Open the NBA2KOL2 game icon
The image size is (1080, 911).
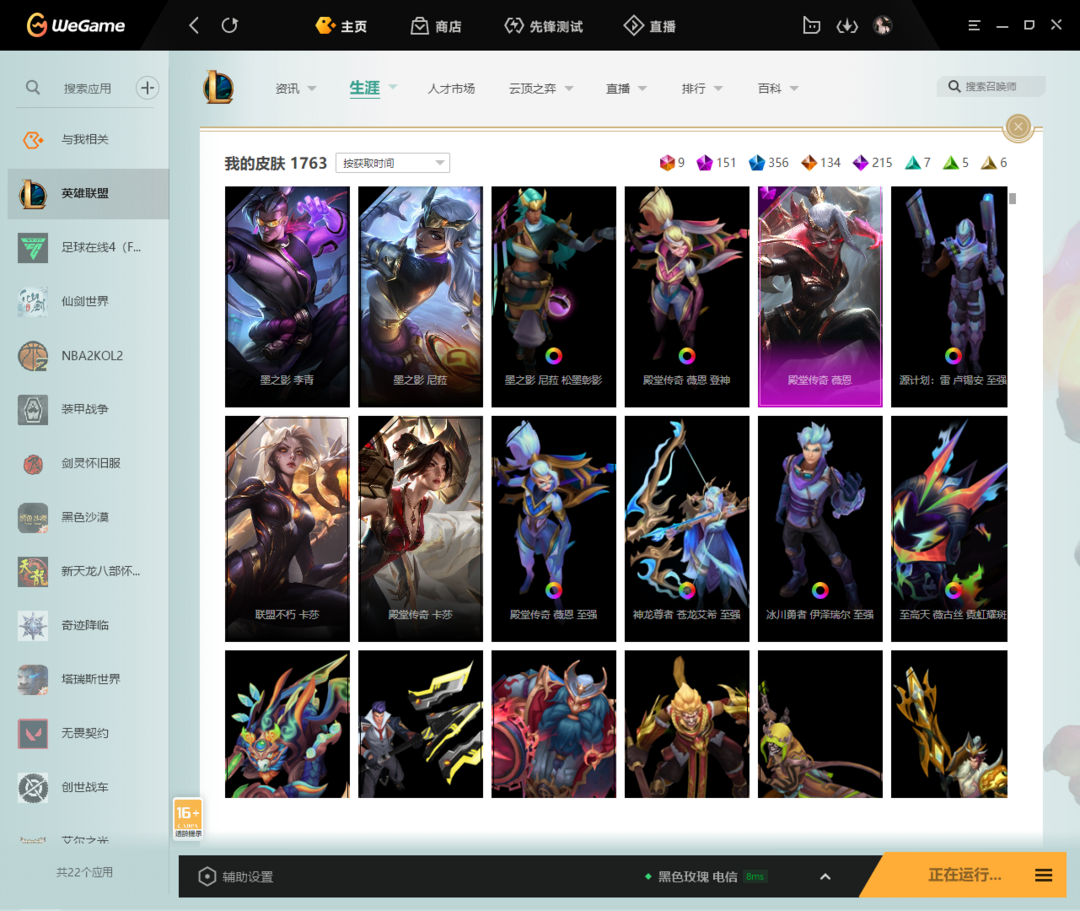[32, 355]
